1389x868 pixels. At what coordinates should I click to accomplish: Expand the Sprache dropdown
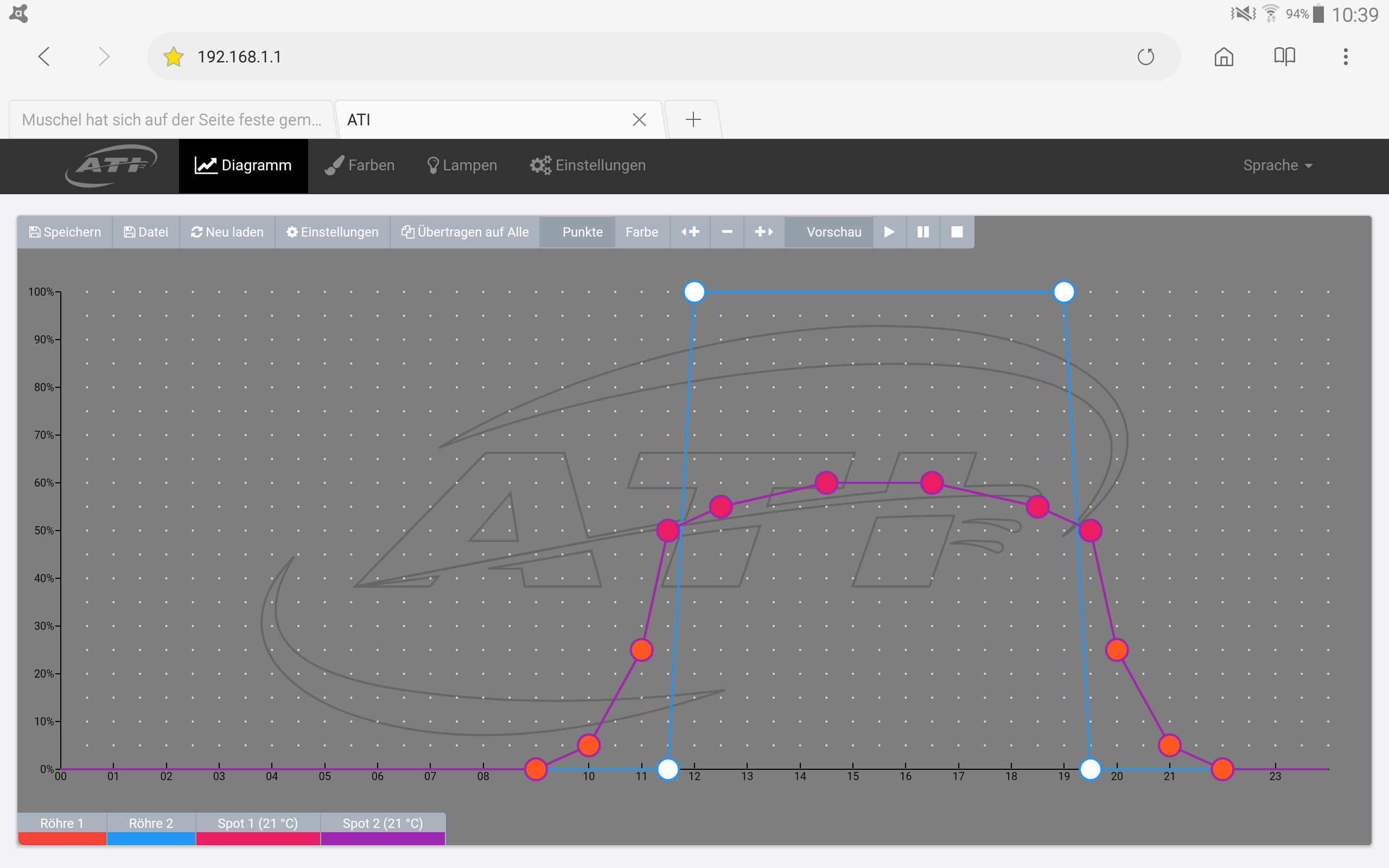pos(1277,165)
